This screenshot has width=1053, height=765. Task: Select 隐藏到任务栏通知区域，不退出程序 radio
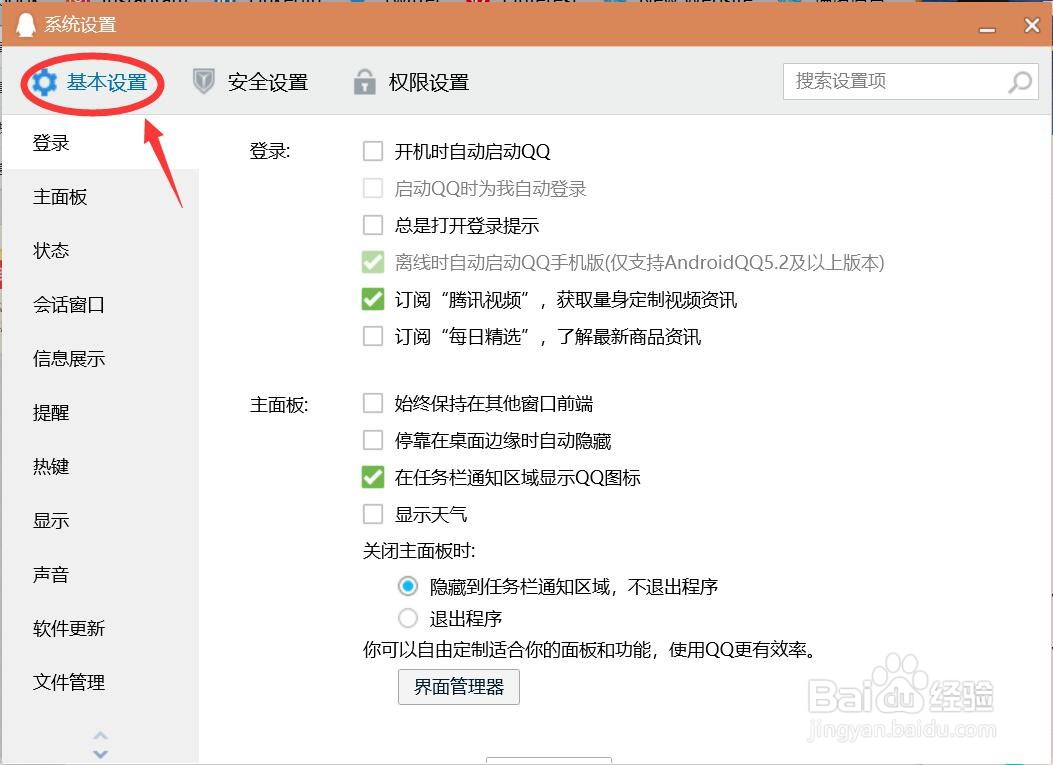click(408, 586)
